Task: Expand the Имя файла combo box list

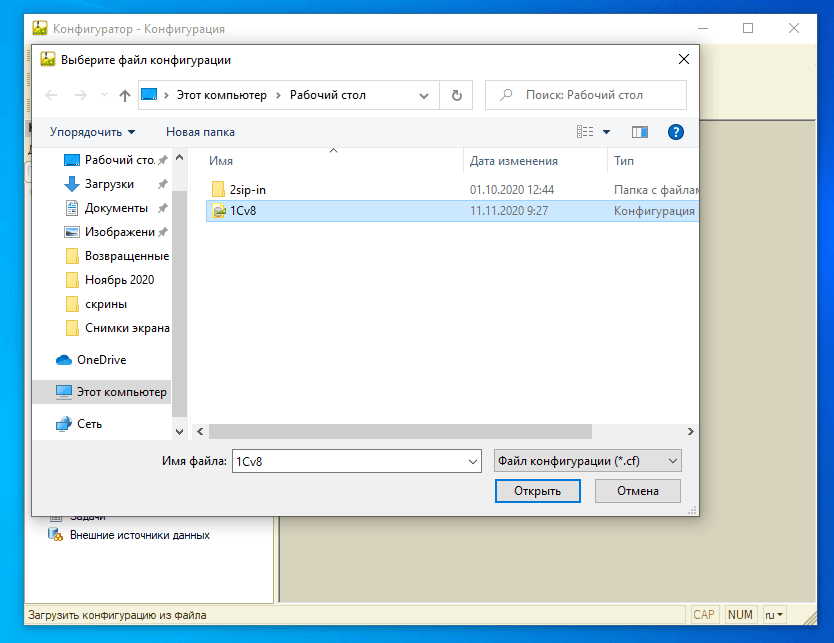Action: [x=473, y=461]
